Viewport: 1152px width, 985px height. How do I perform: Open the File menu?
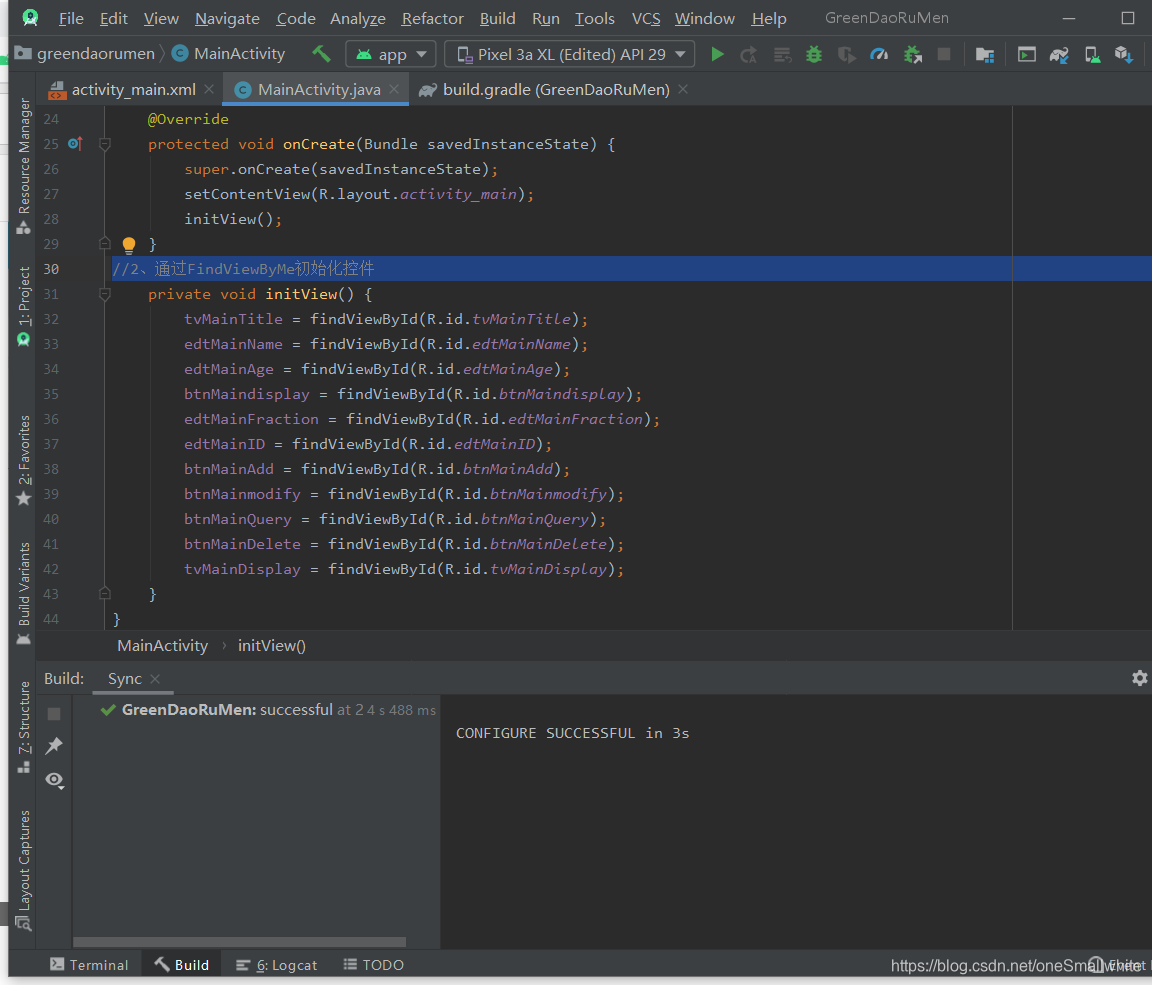(71, 18)
